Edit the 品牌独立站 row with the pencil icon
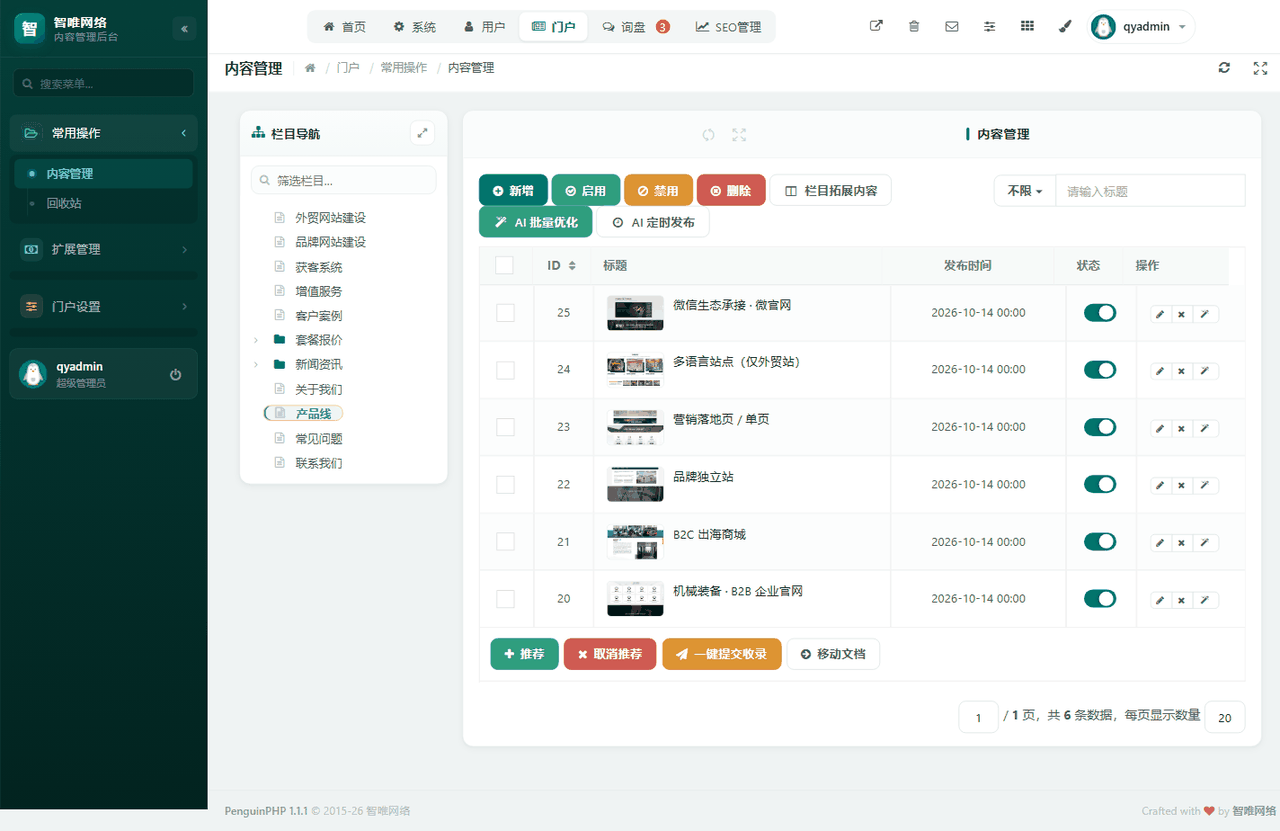This screenshot has height=831, width=1280. click(1160, 486)
